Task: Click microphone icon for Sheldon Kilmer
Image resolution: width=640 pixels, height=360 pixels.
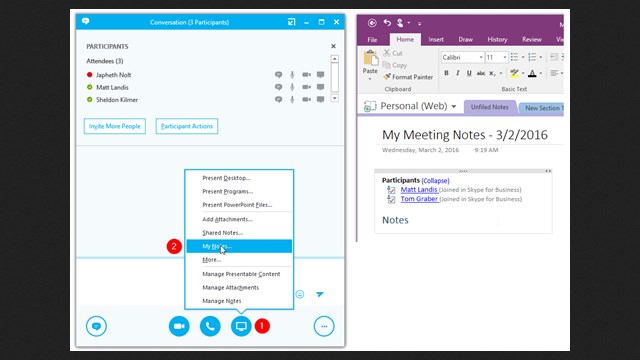Action: pos(292,99)
